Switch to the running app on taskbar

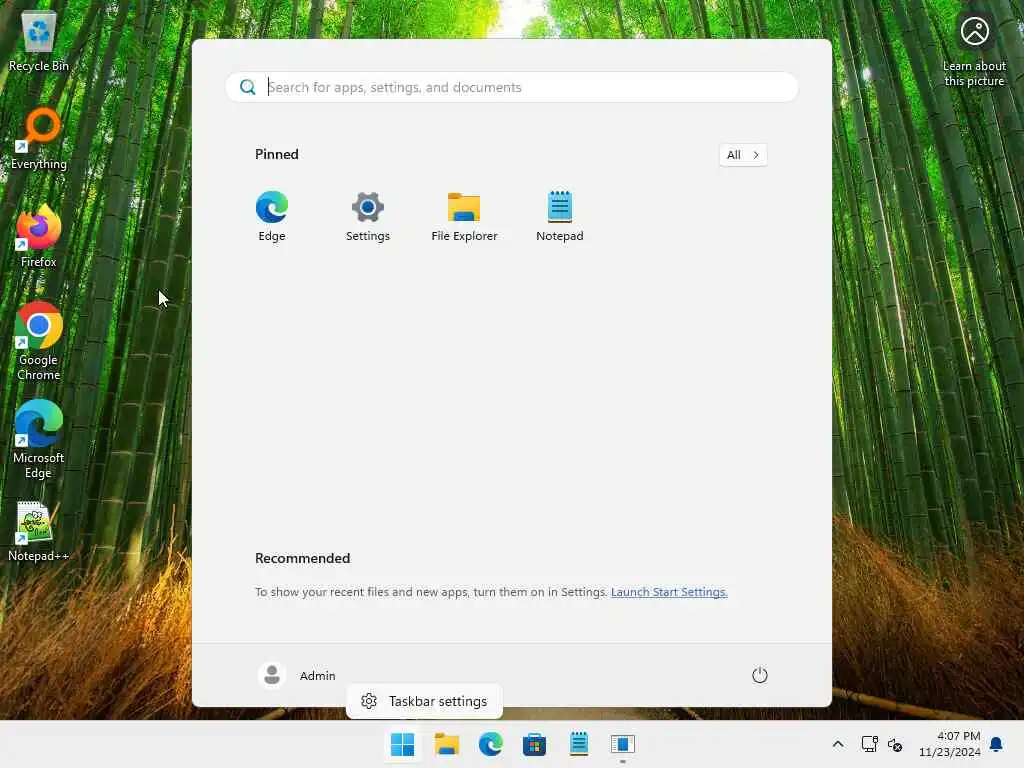[x=622, y=744]
